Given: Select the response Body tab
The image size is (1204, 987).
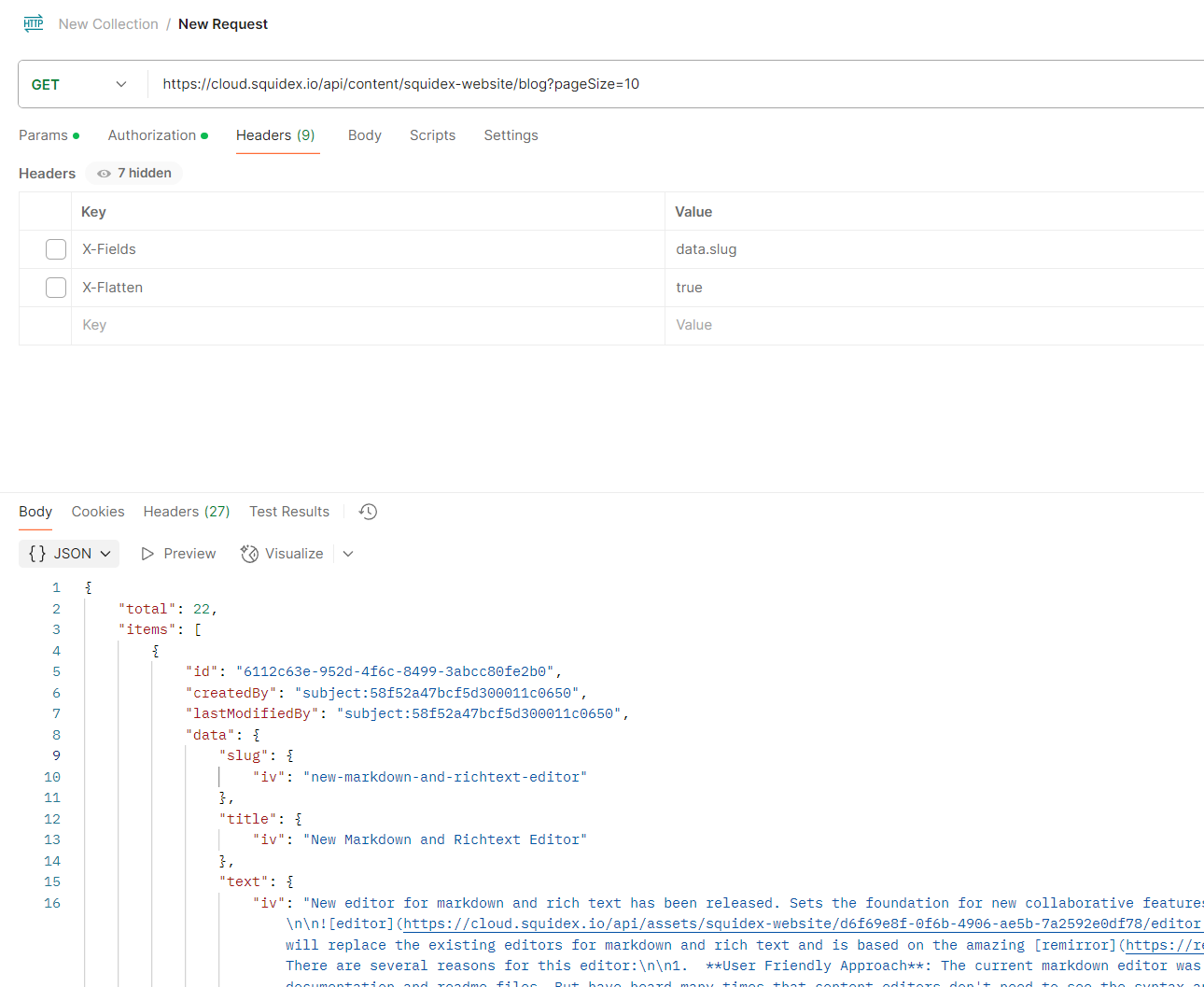Looking at the screenshot, I should pyautogui.click(x=35, y=512).
